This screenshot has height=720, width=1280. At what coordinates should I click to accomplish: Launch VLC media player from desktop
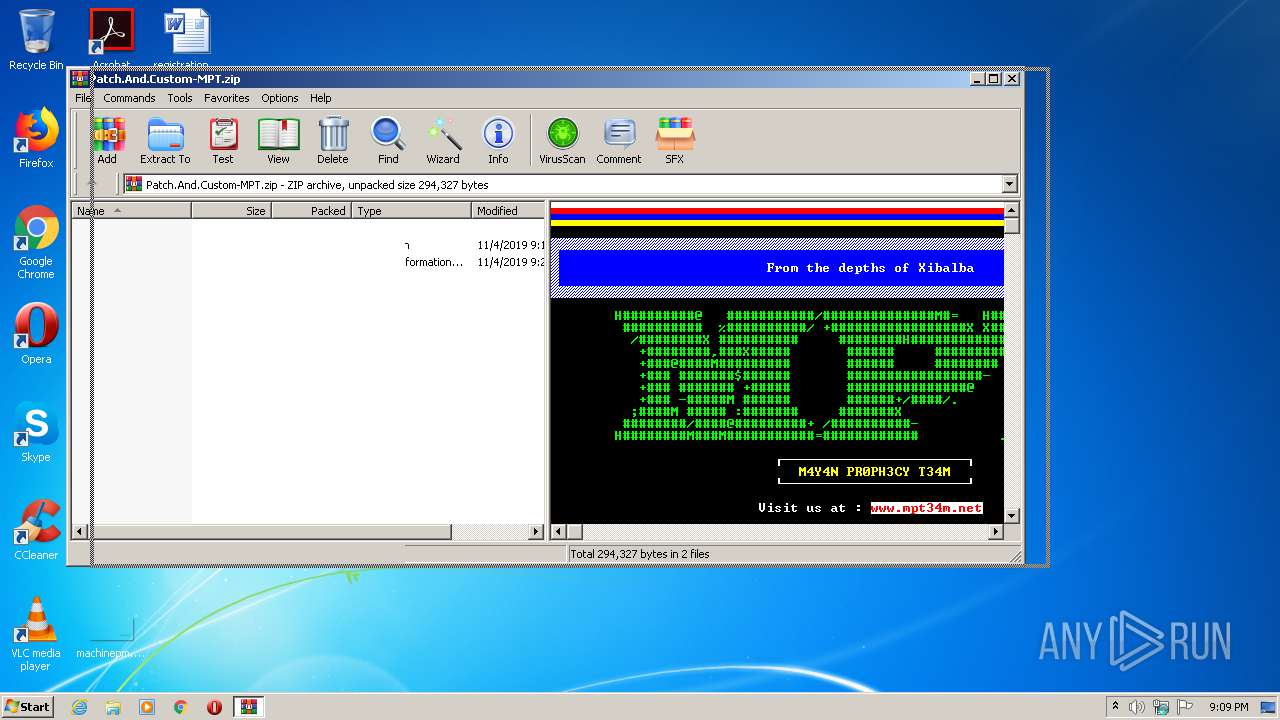point(36,634)
